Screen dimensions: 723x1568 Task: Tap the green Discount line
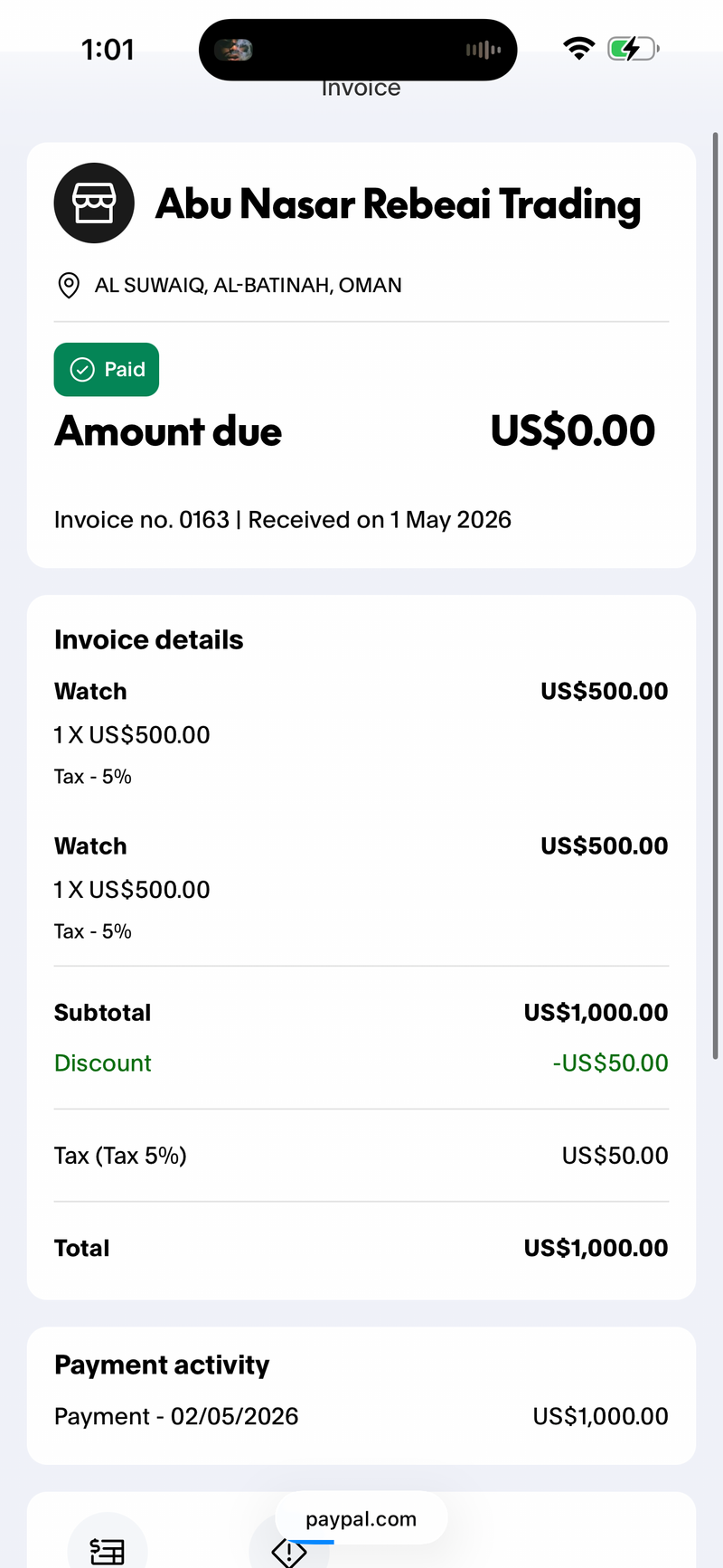click(361, 1063)
